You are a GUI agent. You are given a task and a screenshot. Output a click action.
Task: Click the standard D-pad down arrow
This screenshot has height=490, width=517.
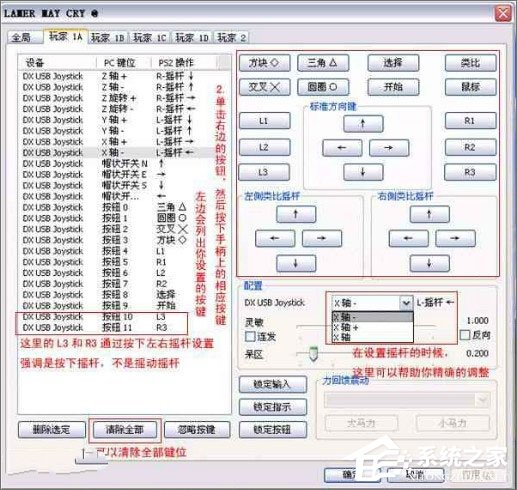[363, 172]
